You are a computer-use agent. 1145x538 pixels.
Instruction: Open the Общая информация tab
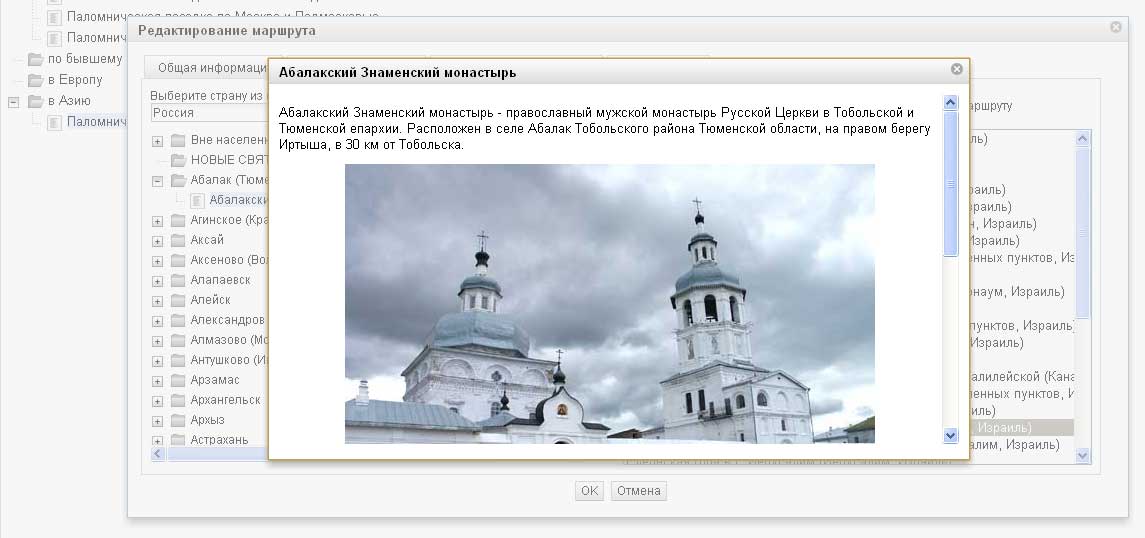(x=205, y=68)
